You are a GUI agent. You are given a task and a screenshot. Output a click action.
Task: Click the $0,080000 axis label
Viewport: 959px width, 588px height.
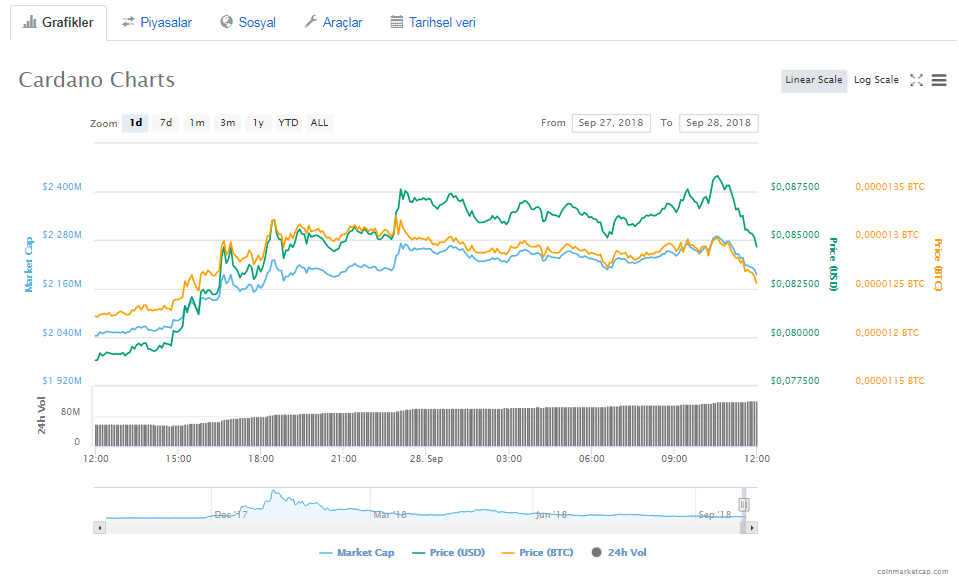point(795,333)
